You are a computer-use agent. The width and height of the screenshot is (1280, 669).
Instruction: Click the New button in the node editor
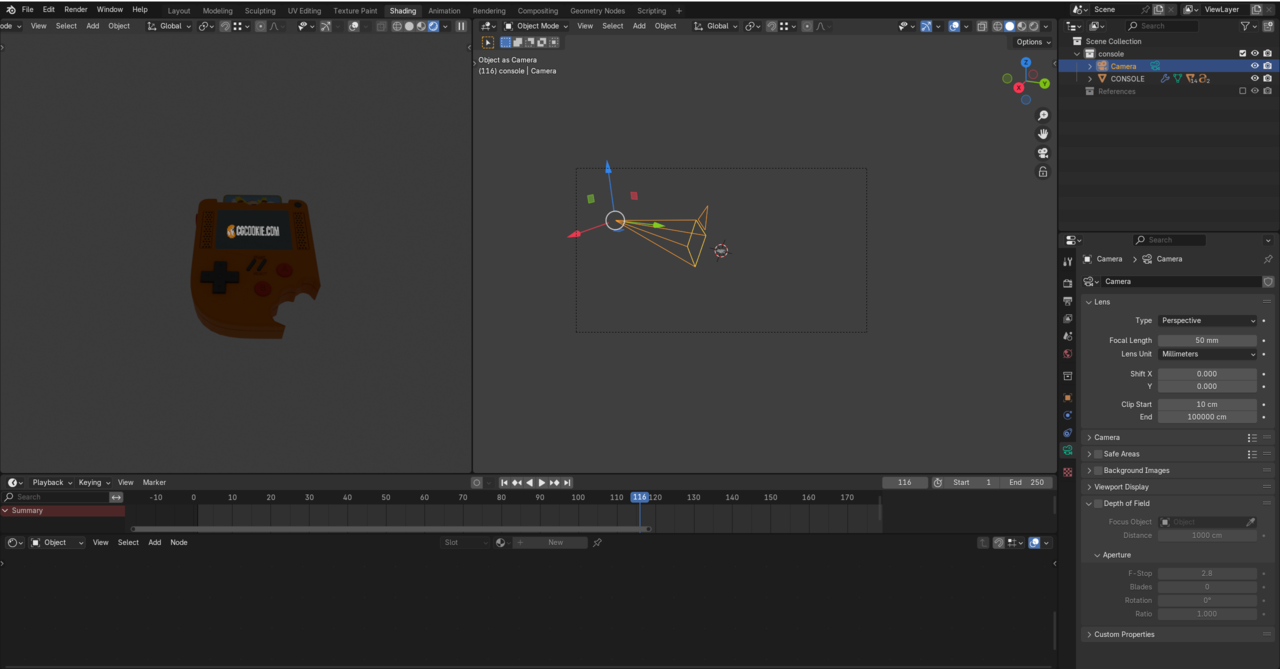555,542
